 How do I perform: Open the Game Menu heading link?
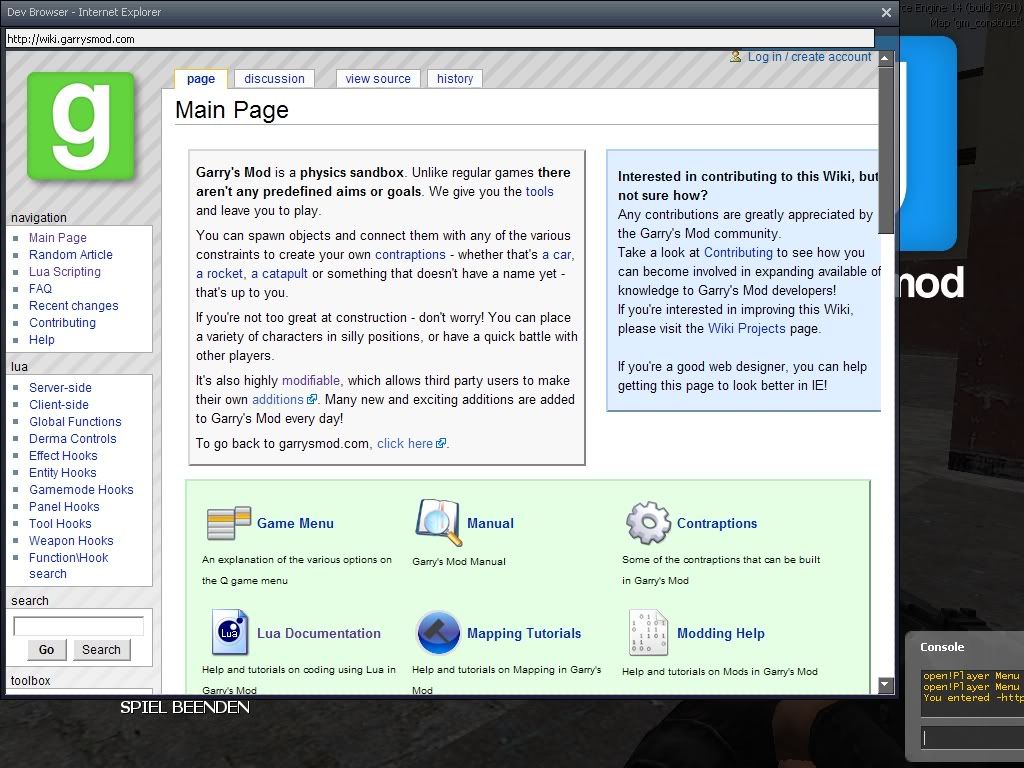tap(295, 523)
